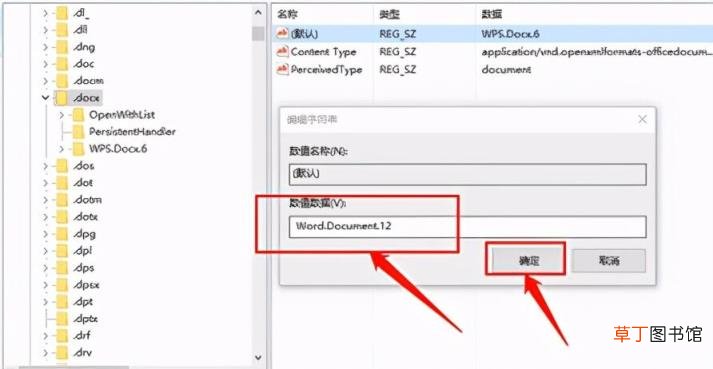The height and width of the screenshot is (369, 713).
Task: Click the 数值名称 field showing (默认)
Action: [467, 174]
